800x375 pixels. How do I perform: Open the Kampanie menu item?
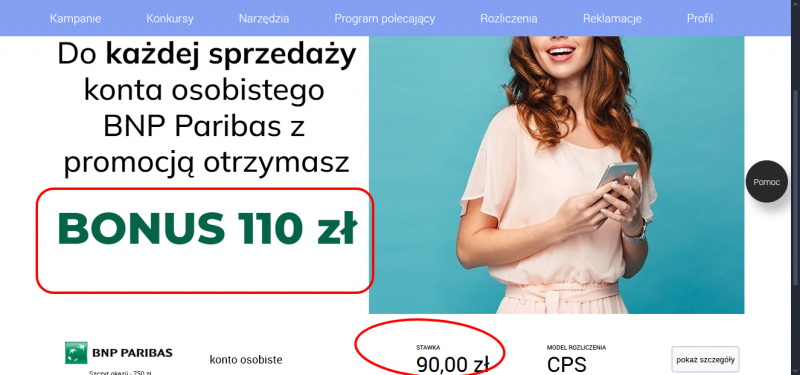(76, 19)
